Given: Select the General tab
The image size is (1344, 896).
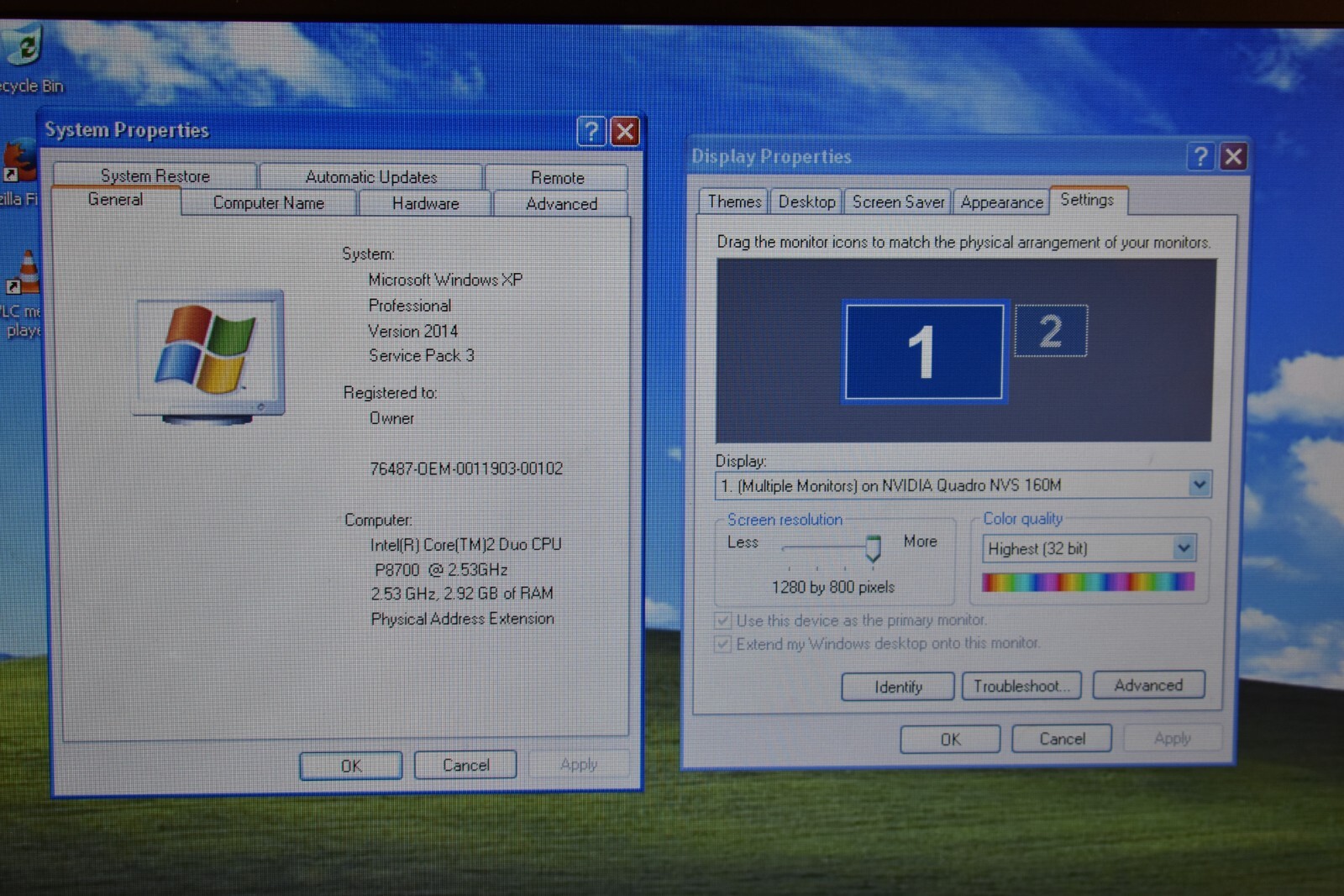Looking at the screenshot, I should pyautogui.click(x=116, y=200).
